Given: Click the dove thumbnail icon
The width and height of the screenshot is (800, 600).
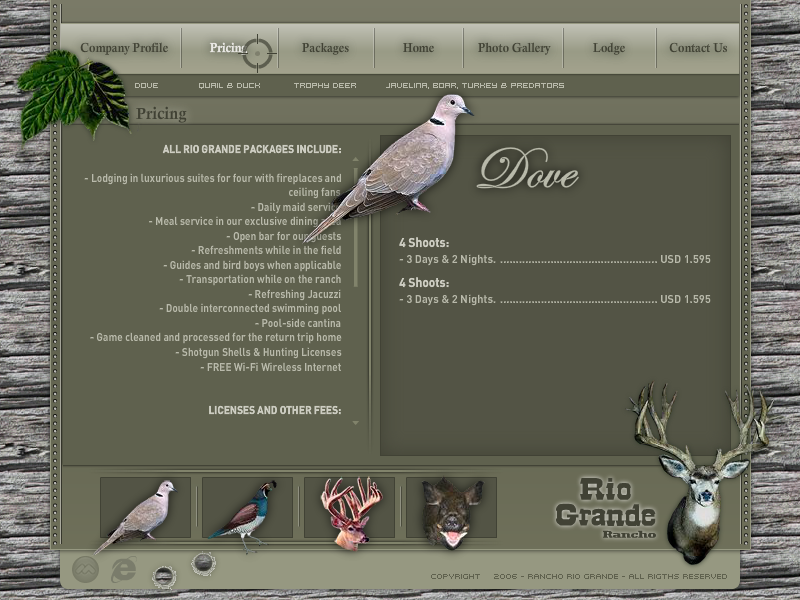Looking at the screenshot, I should [145, 509].
